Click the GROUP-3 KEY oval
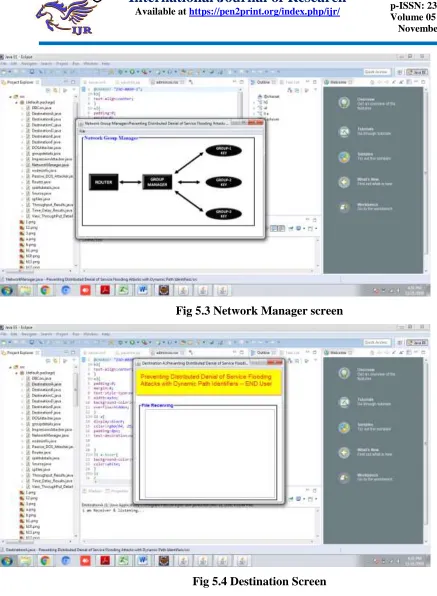The height and width of the screenshot is (596, 437). tap(223, 214)
